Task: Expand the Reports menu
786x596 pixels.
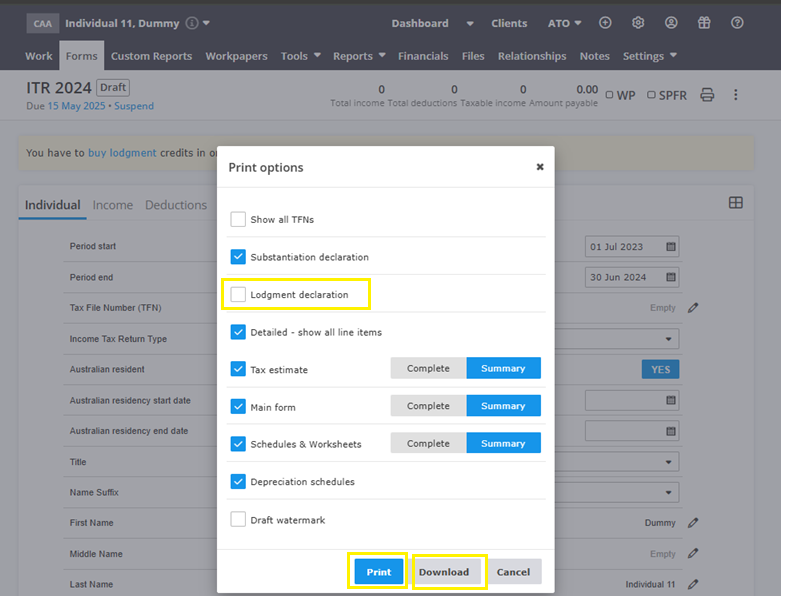Action: coord(359,56)
